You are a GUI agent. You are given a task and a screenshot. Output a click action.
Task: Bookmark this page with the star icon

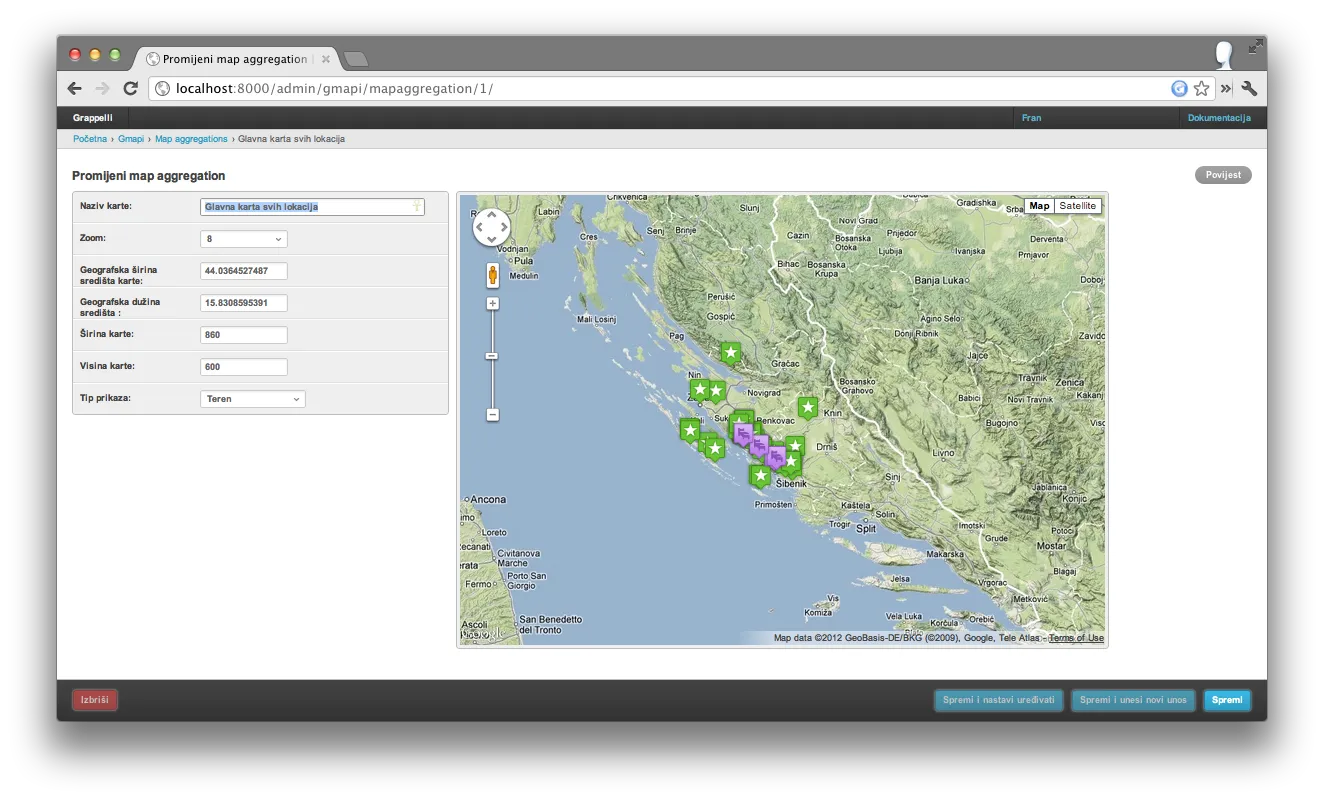[1201, 88]
